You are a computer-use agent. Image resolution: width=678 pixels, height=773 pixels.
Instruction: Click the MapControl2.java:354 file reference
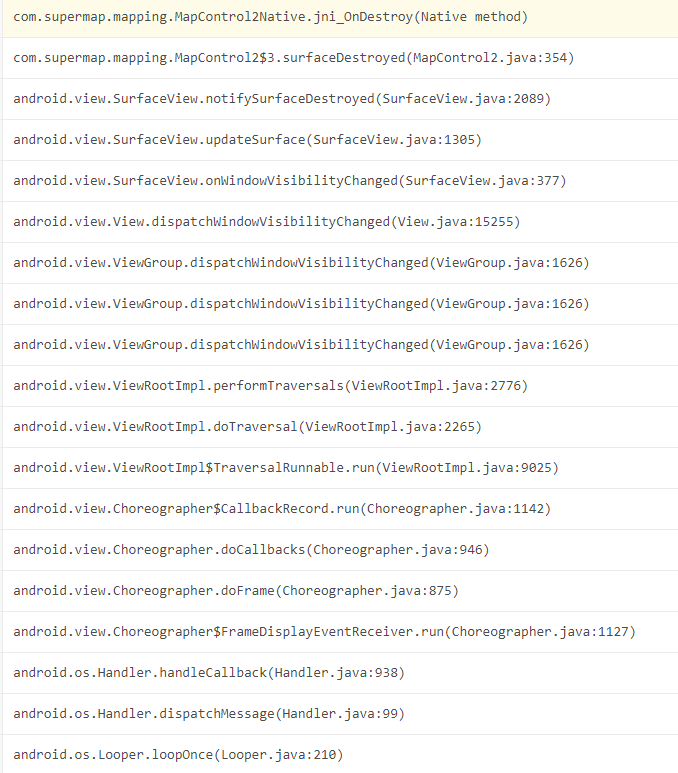pos(490,58)
